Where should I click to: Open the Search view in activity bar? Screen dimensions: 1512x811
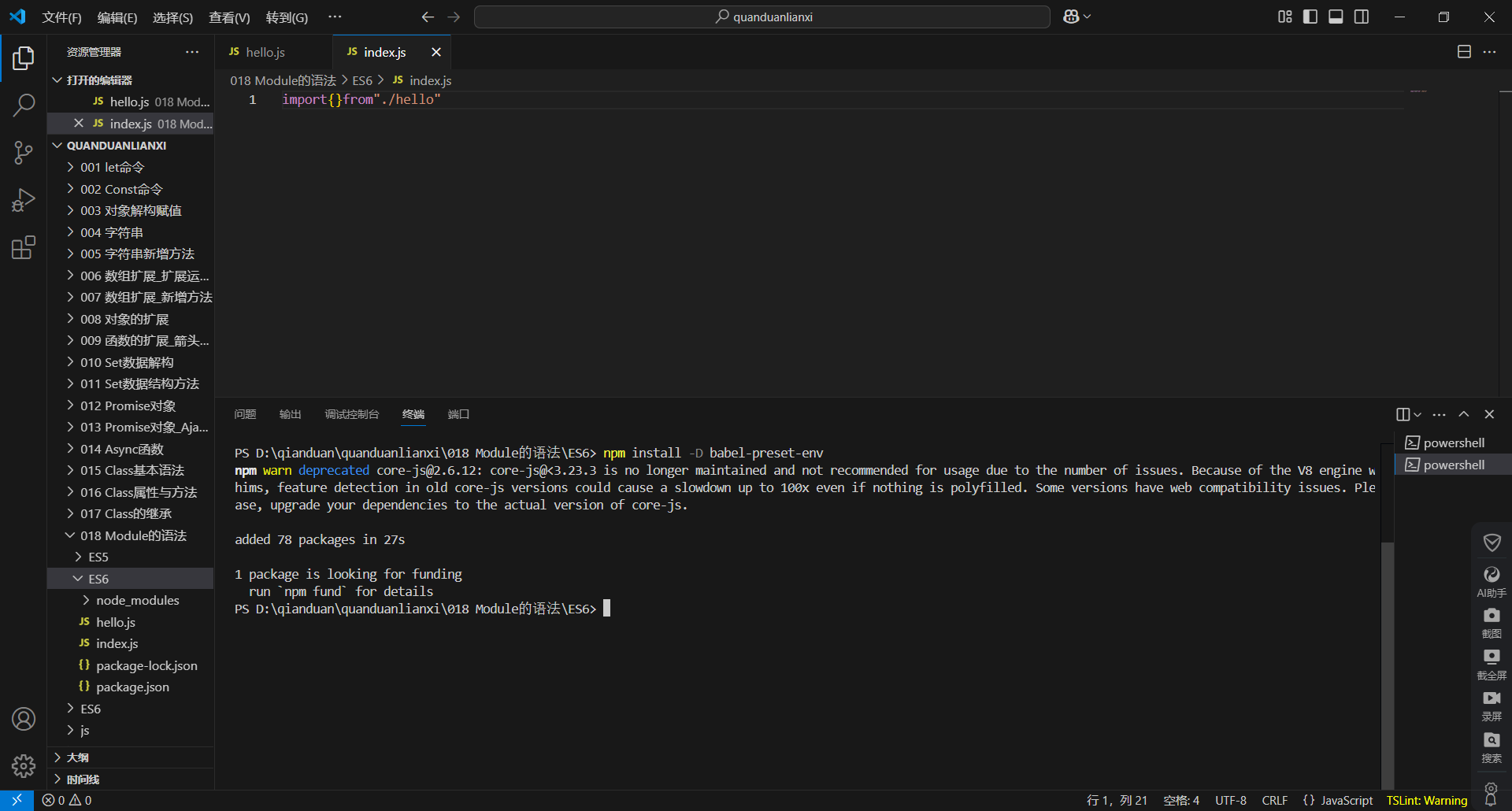pyautogui.click(x=24, y=105)
